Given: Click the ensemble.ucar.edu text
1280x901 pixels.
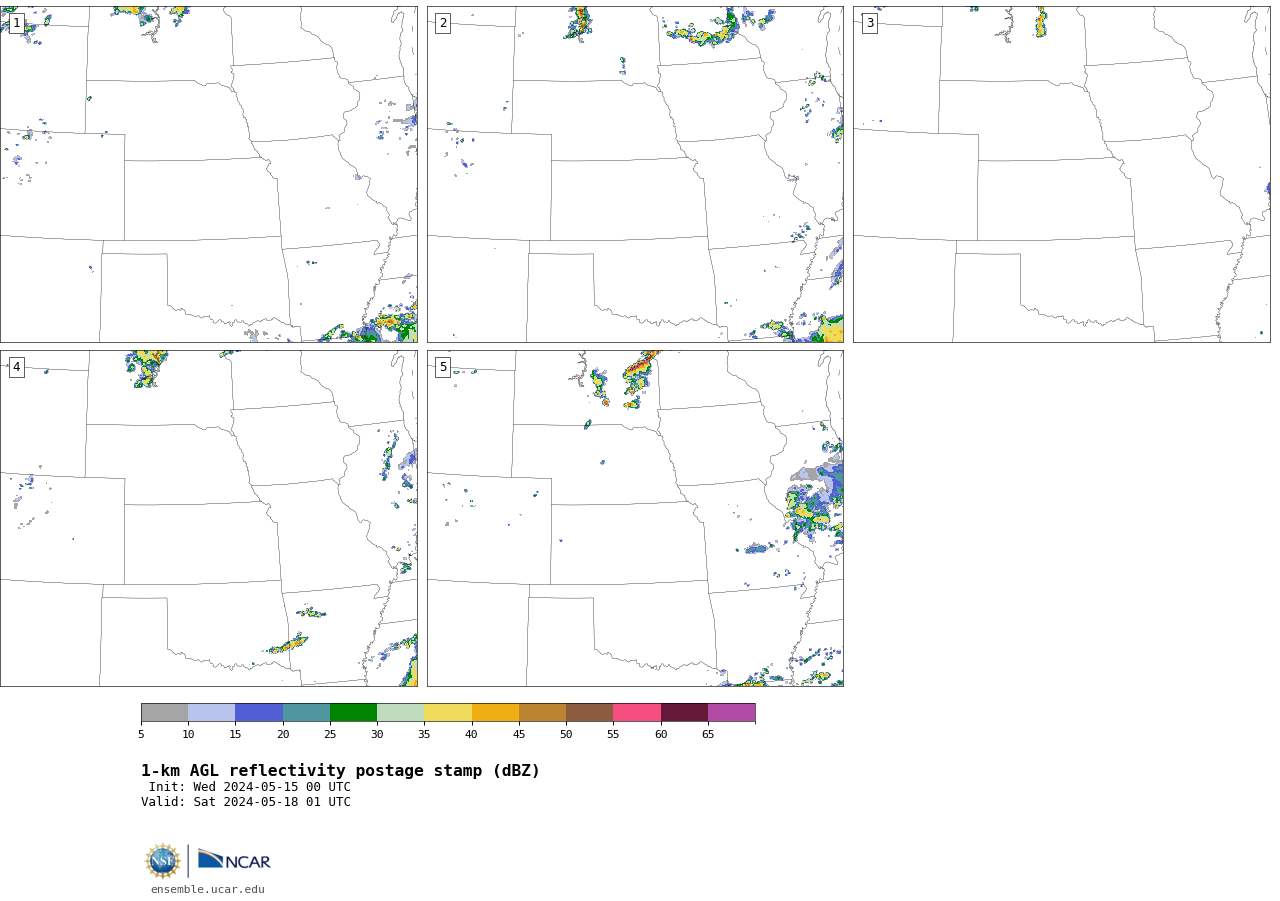Looking at the screenshot, I should pyautogui.click(x=208, y=889).
